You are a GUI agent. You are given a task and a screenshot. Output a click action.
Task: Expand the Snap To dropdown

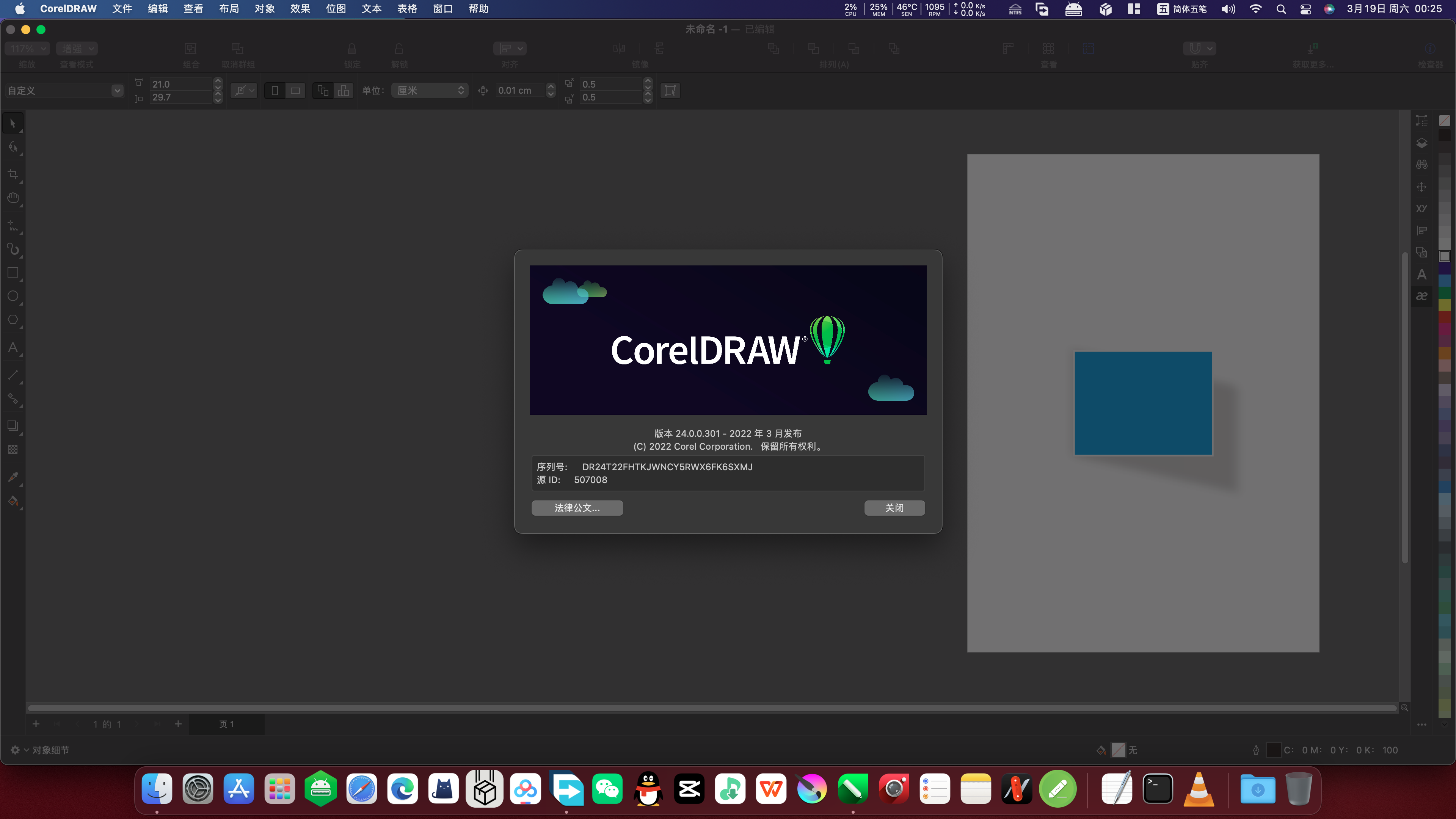tap(1199, 49)
